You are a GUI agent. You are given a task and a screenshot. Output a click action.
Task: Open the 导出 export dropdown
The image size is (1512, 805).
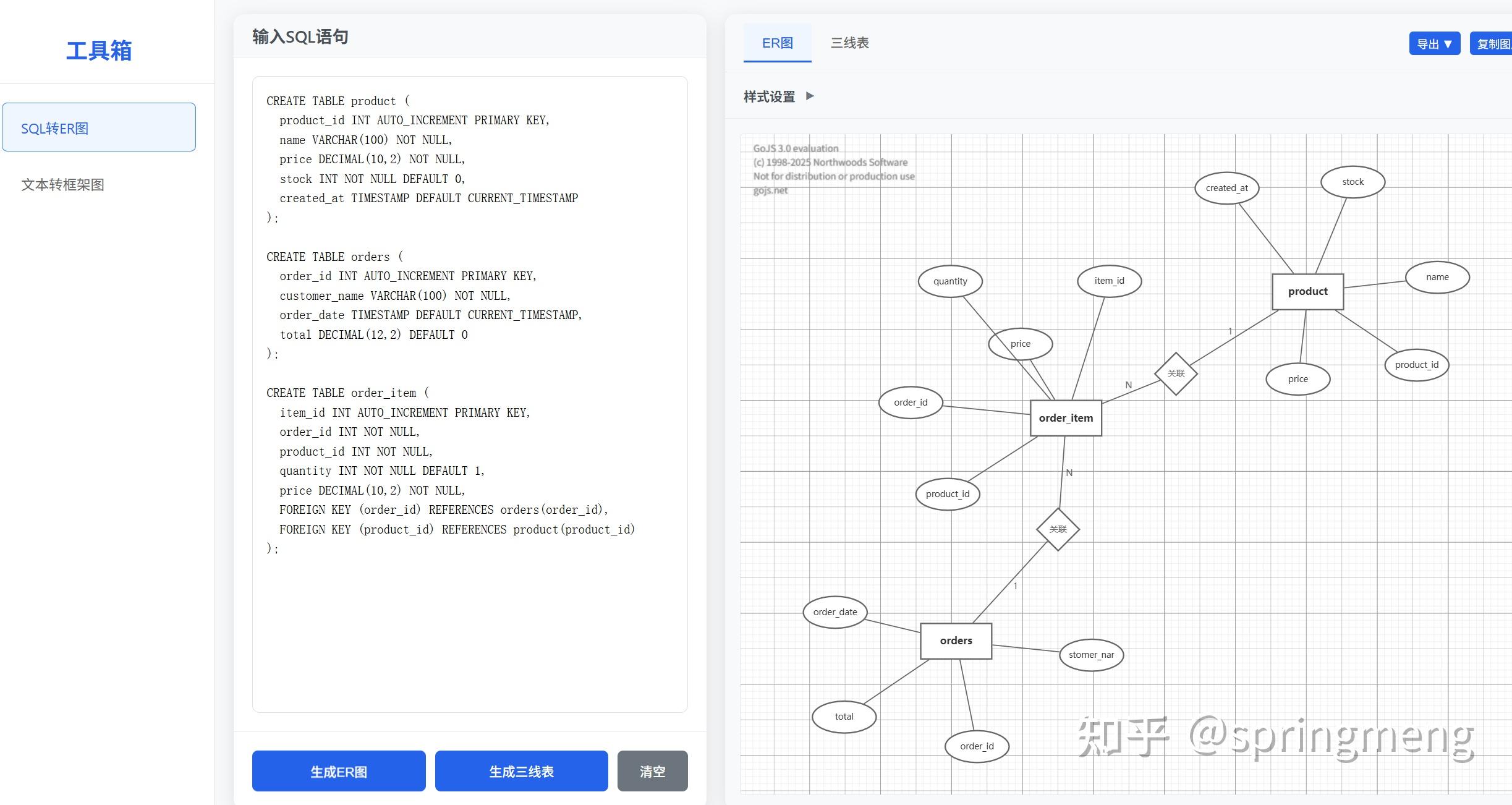coord(1433,44)
